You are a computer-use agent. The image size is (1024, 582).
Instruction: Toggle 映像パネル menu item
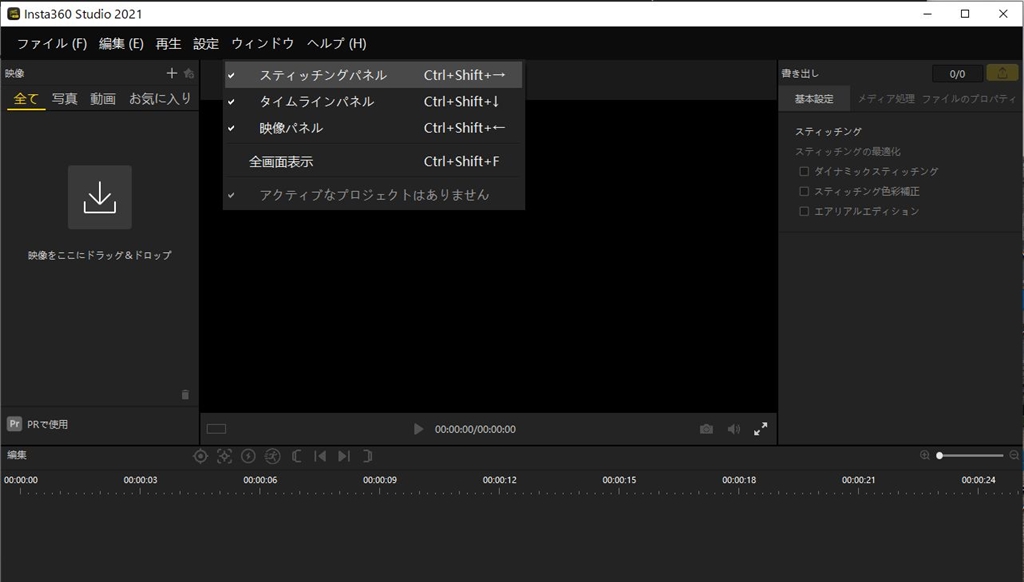pyautogui.click(x=374, y=128)
